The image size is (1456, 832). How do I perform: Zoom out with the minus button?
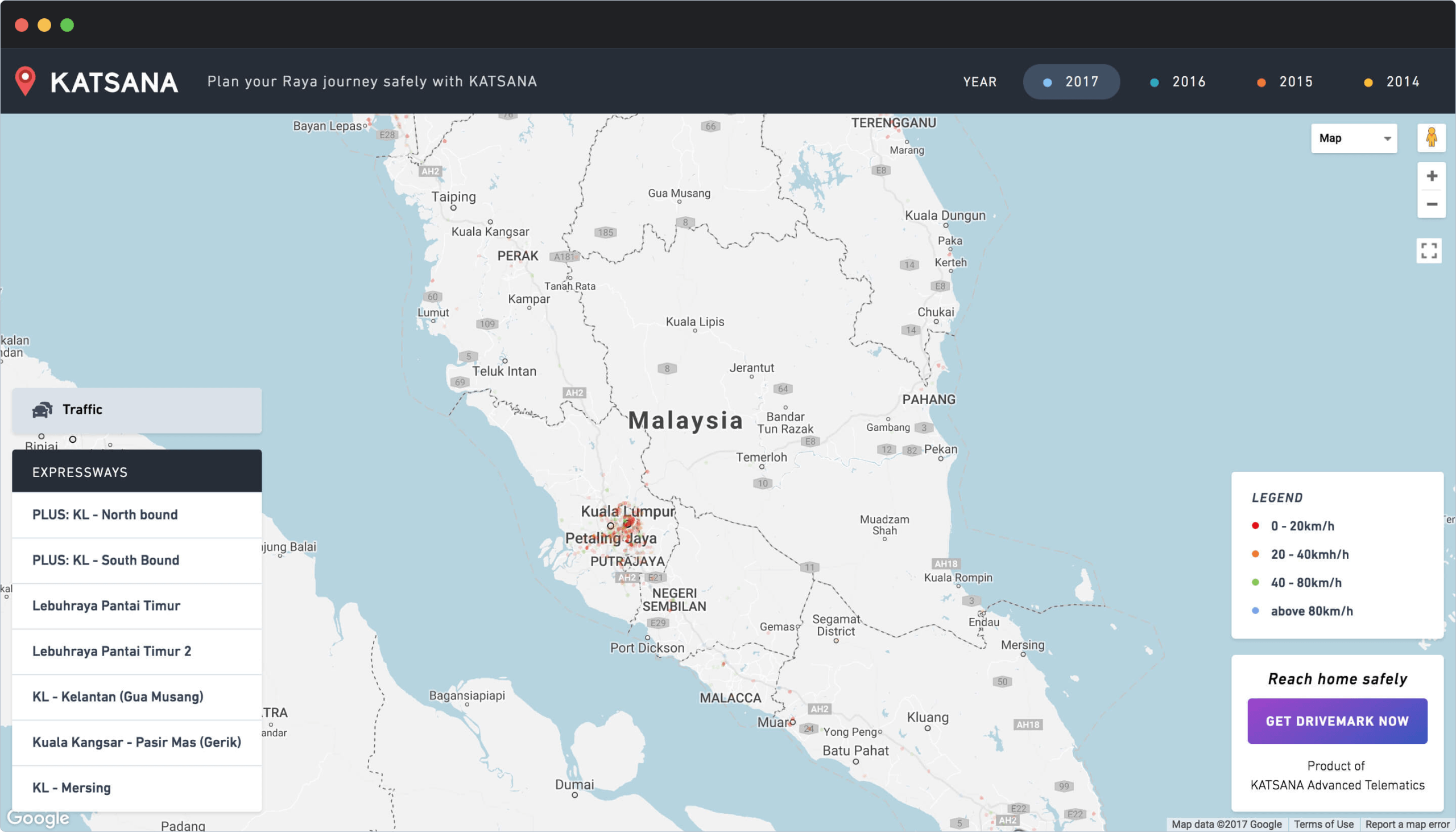coord(1432,204)
